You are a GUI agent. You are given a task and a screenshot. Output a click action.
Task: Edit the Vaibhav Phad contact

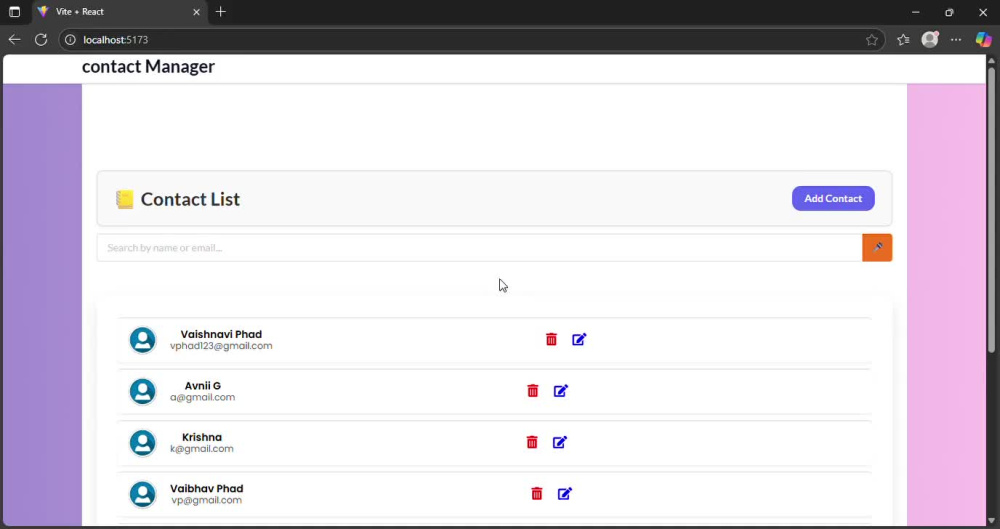(564, 493)
